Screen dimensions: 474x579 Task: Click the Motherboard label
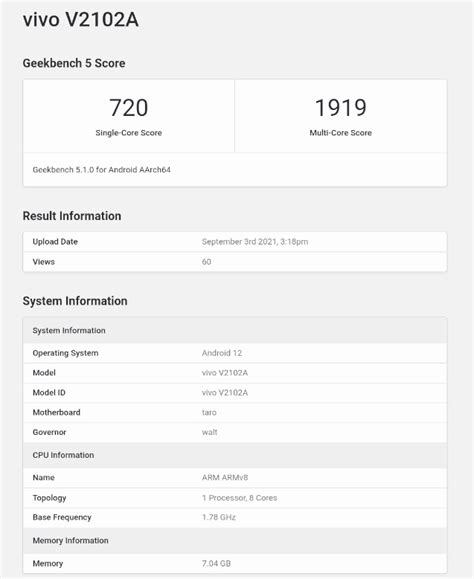56,412
